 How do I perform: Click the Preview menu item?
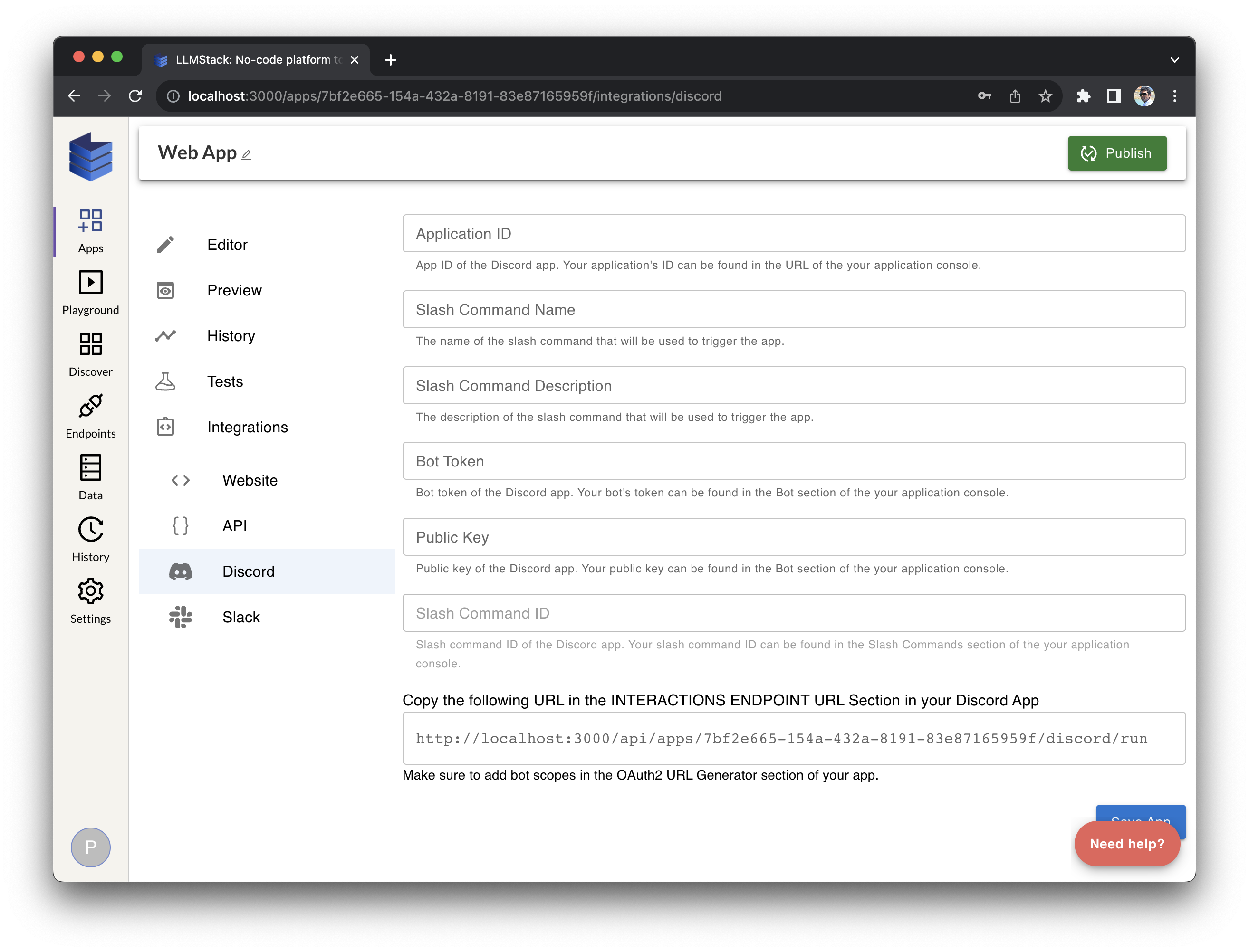[x=234, y=290]
